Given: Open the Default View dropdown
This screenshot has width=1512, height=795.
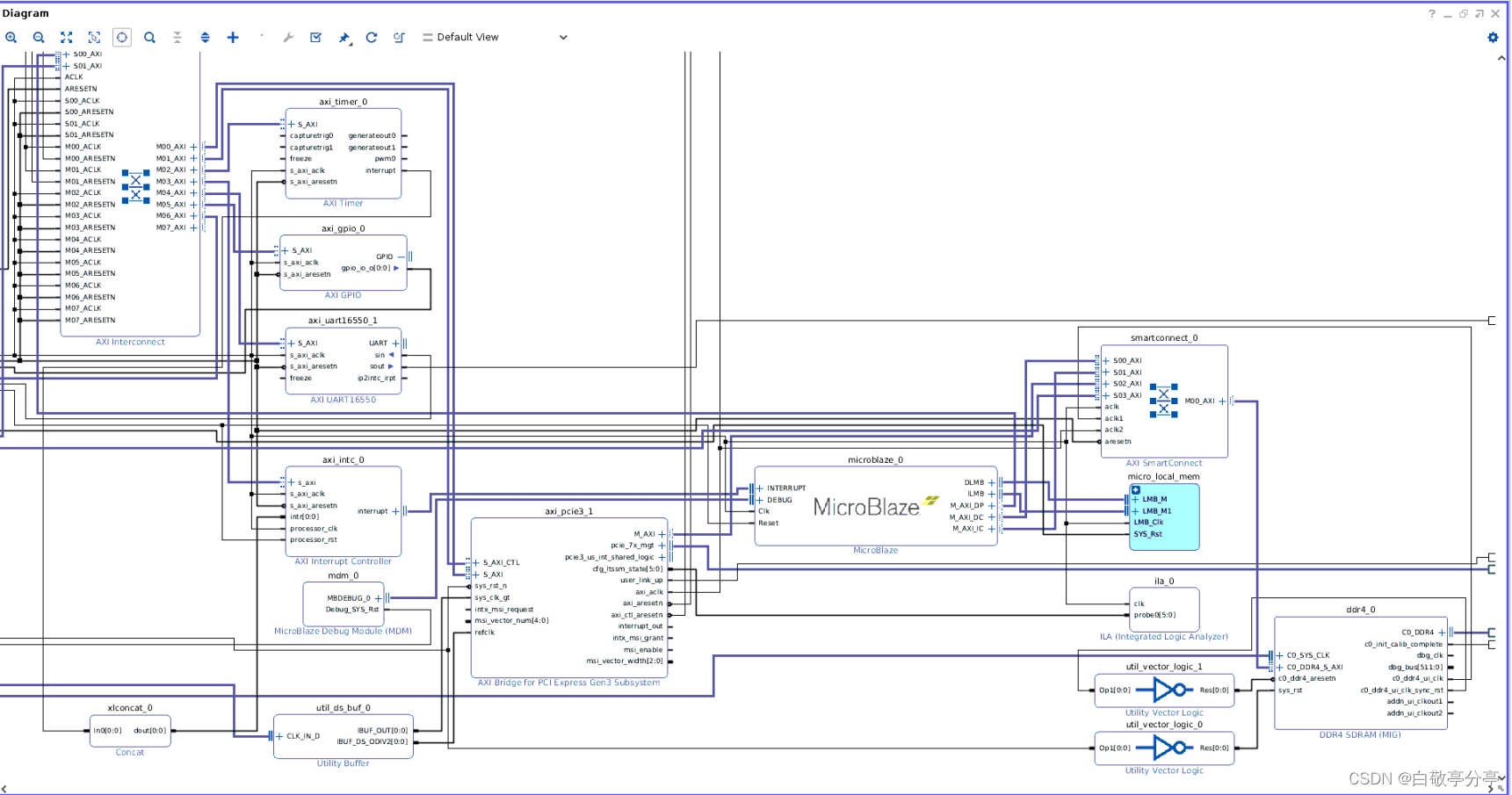Looking at the screenshot, I should 496,37.
